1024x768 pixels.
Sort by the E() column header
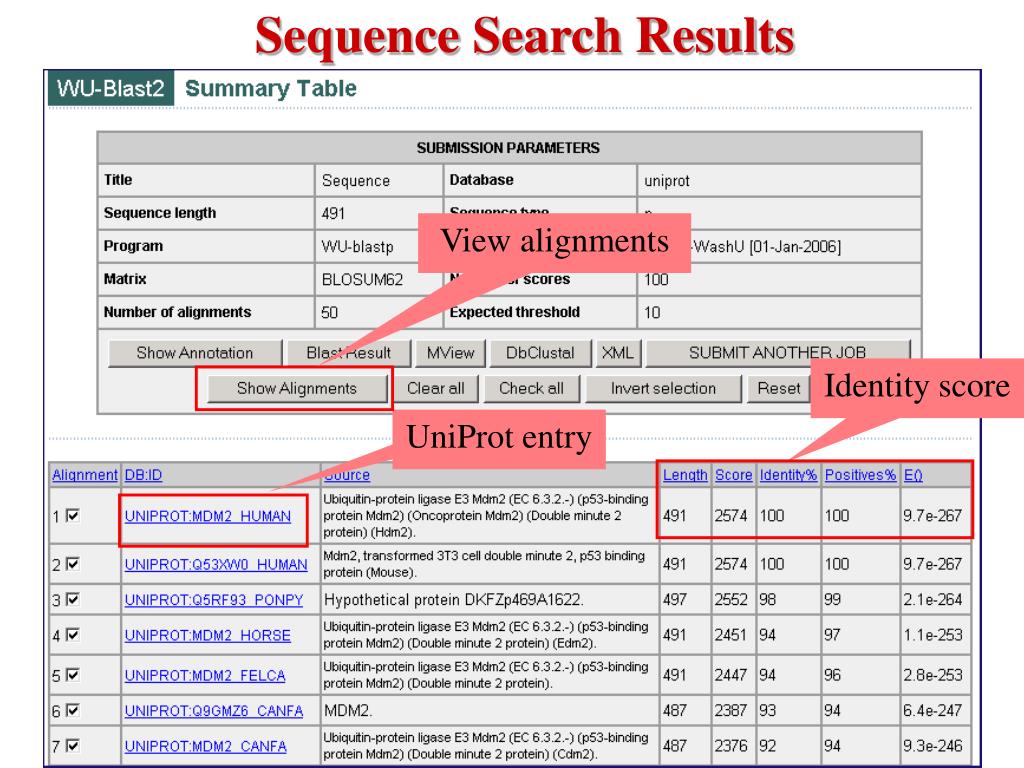[x=913, y=475]
